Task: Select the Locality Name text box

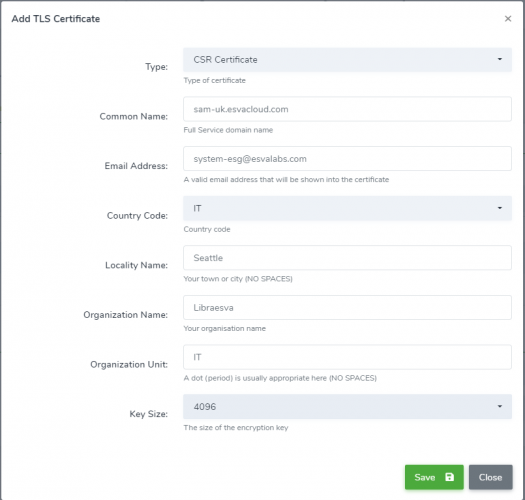Action: [x=347, y=258]
